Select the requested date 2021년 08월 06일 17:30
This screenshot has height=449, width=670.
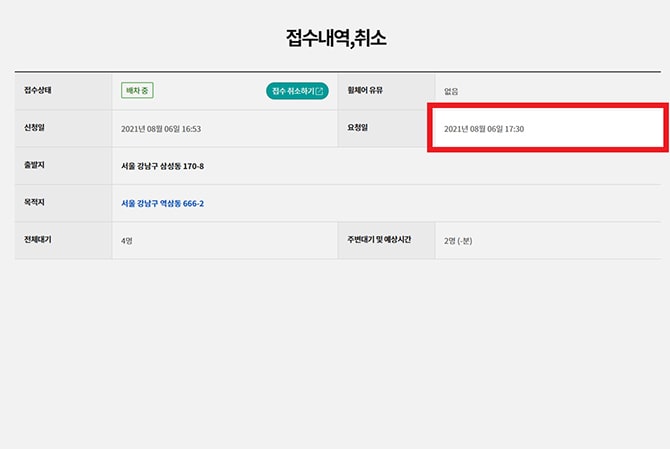[484, 129]
